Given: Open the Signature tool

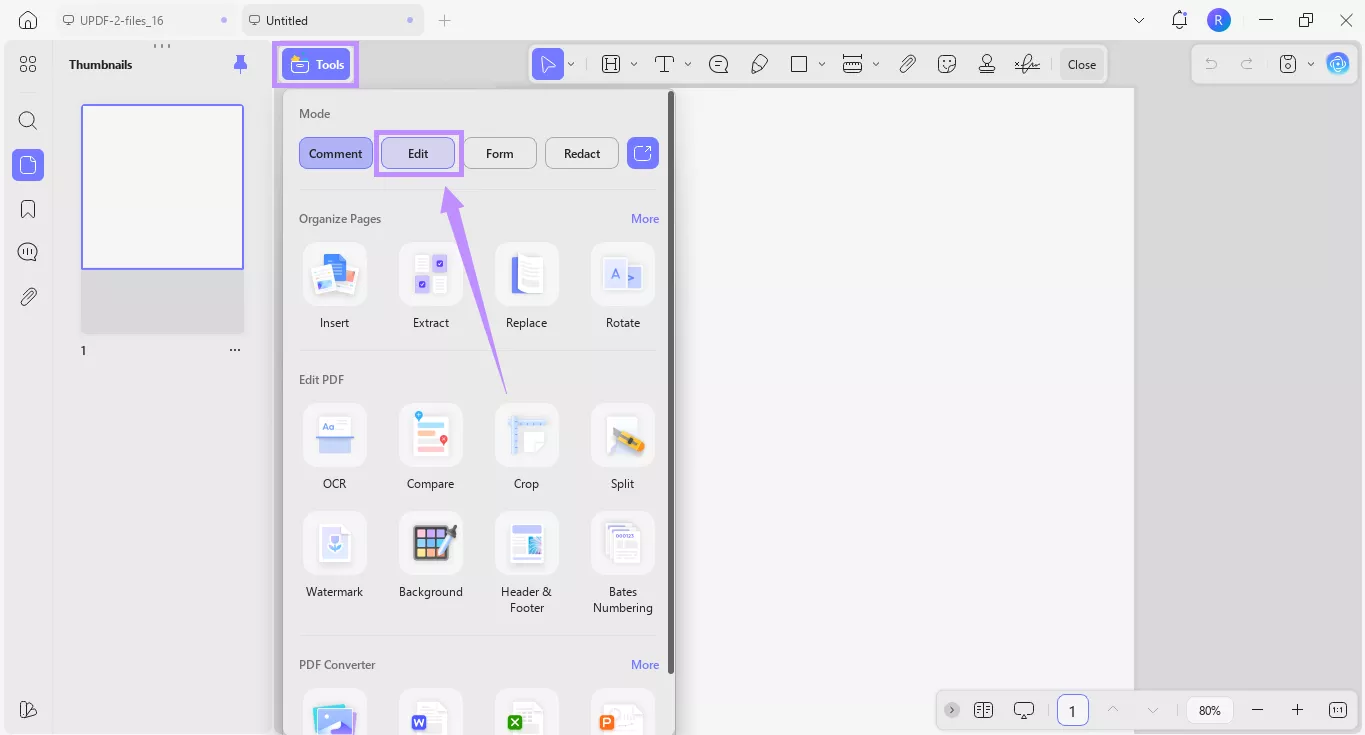Looking at the screenshot, I should [x=1026, y=63].
